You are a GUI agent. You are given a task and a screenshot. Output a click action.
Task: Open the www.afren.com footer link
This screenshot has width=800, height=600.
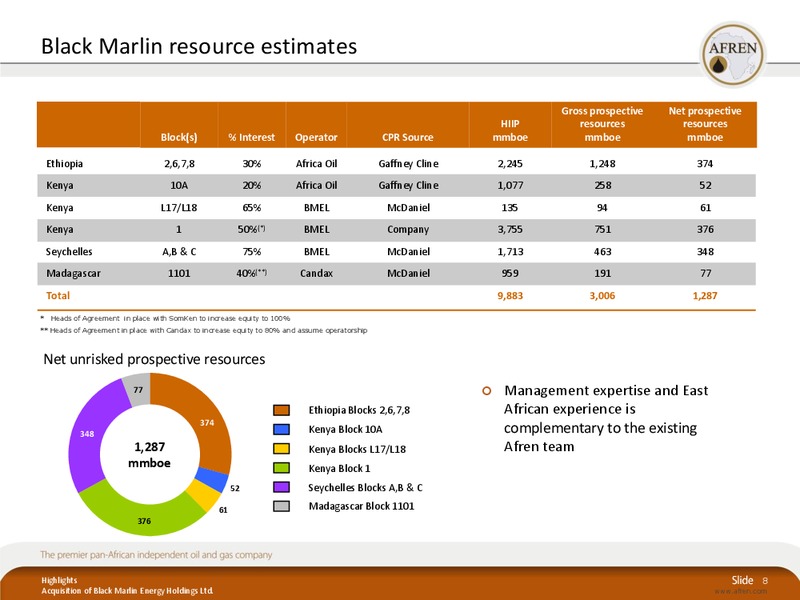pyautogui.click(x=741, y=591)
